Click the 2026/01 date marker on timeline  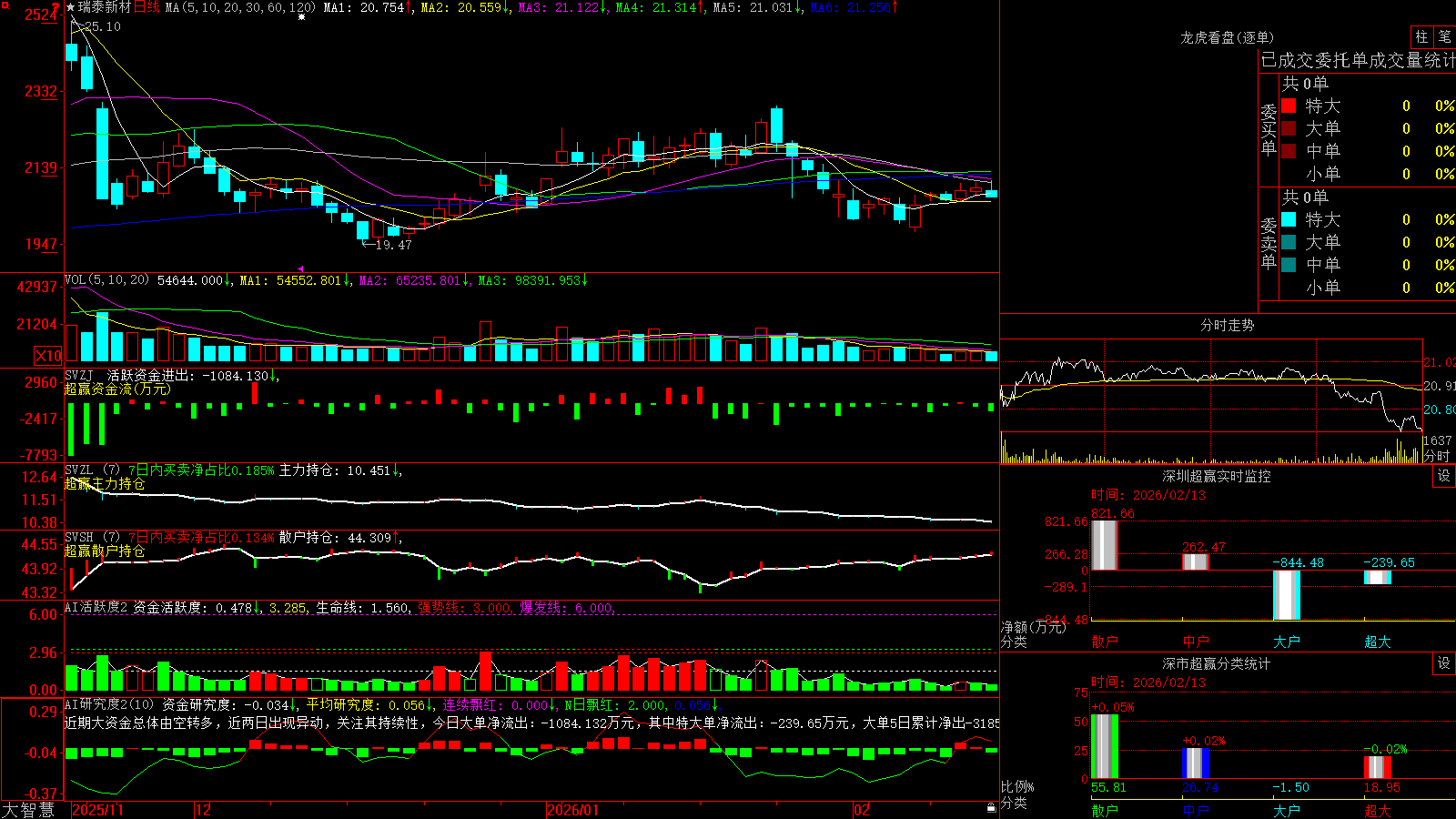click(572, 810)
